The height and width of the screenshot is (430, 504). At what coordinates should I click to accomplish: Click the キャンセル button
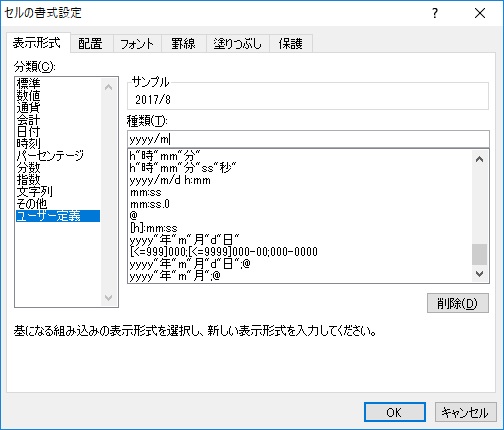click(465, 412)
